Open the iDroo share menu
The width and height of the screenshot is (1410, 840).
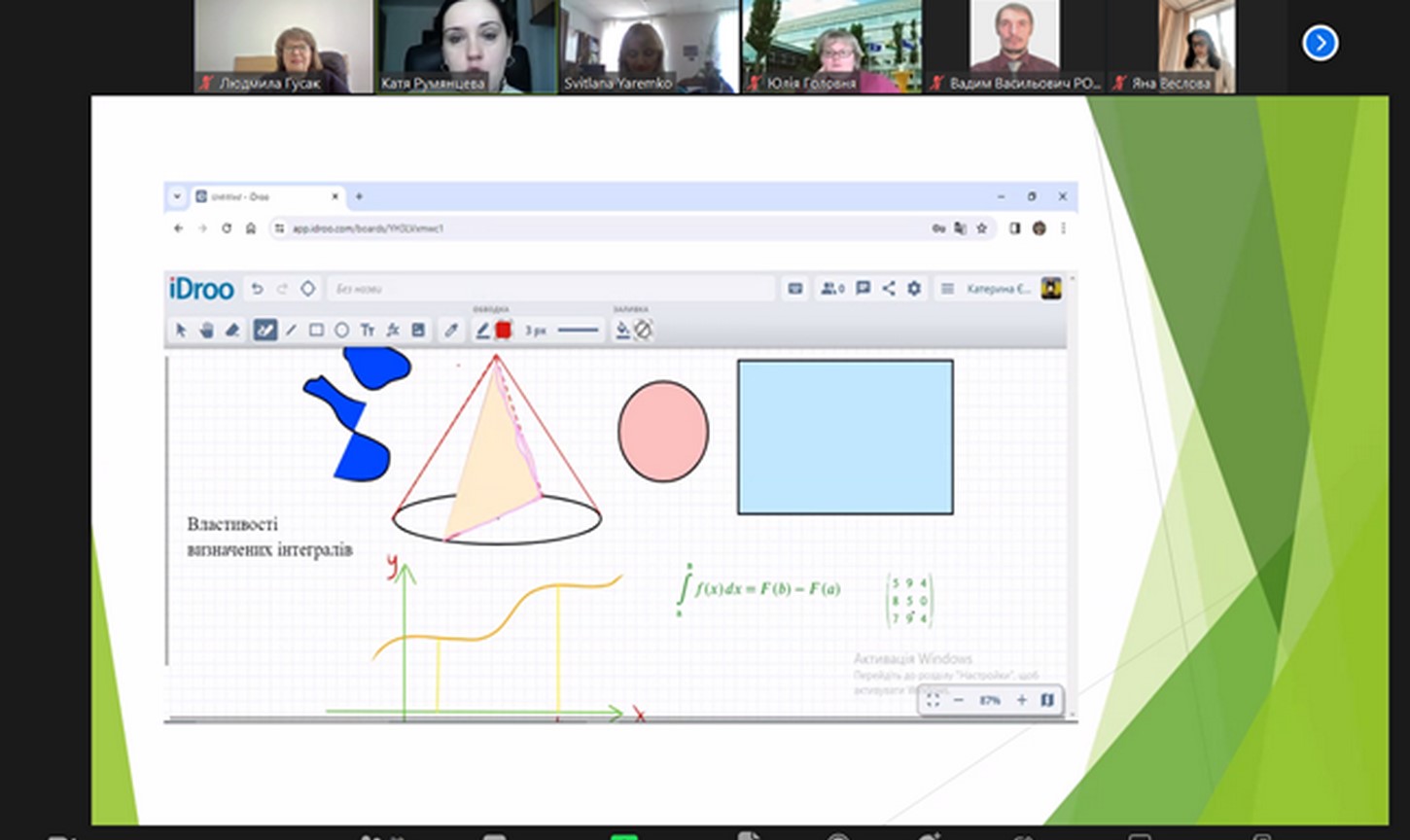[889, 289]
